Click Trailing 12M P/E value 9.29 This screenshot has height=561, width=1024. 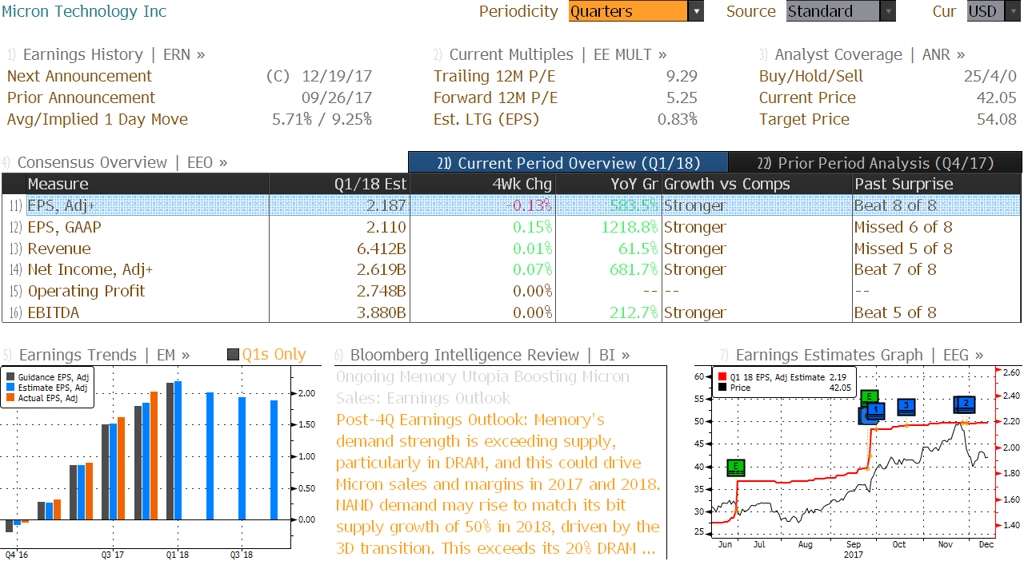click(682, 76)
